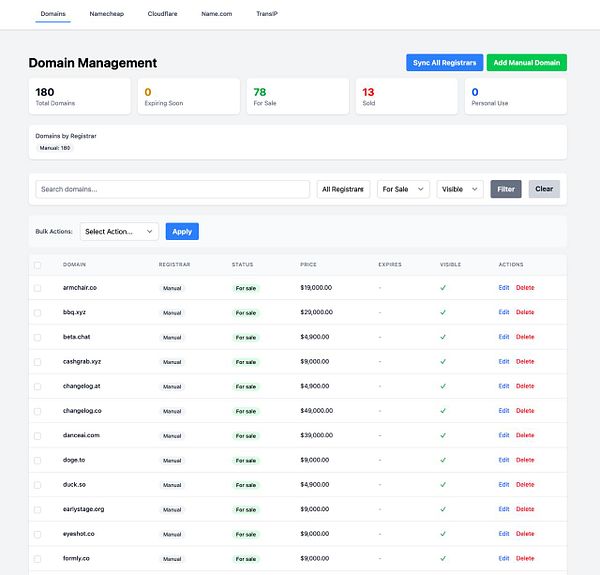Check the box for eyeshot.co
The width and height of the screenshot is (600, 575).
[38, 534]
